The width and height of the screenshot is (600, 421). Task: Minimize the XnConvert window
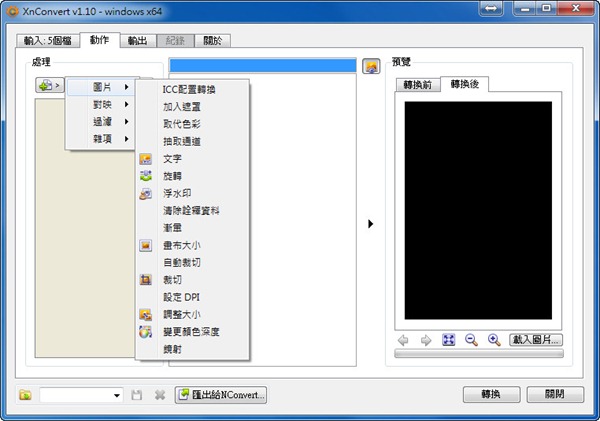tap(525, 8)
